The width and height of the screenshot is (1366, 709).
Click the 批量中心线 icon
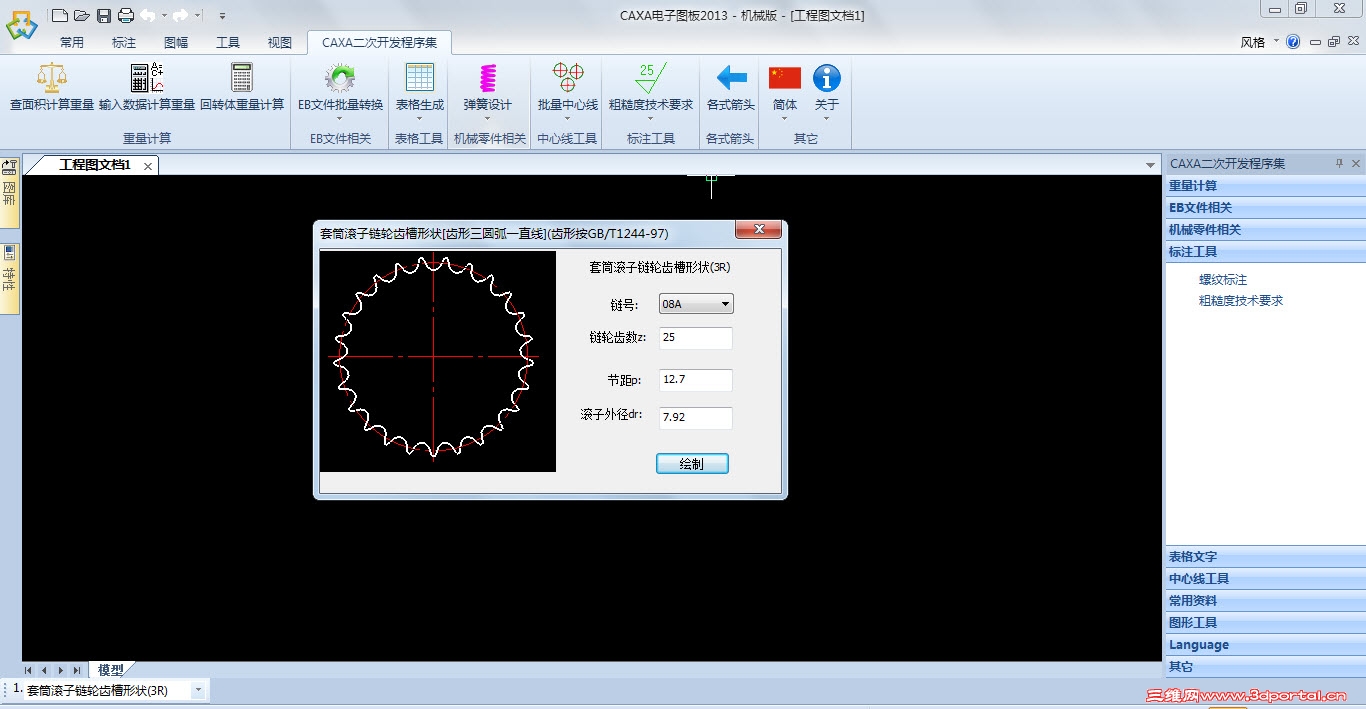pyautogui.click(x=567, y=78)
